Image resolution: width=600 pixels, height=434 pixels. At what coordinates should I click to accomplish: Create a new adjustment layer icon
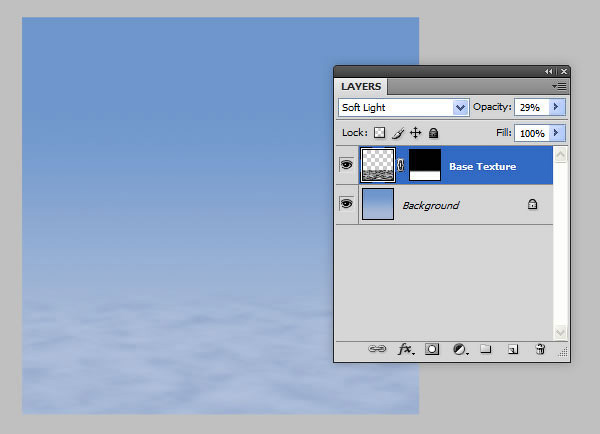(460, 349)
